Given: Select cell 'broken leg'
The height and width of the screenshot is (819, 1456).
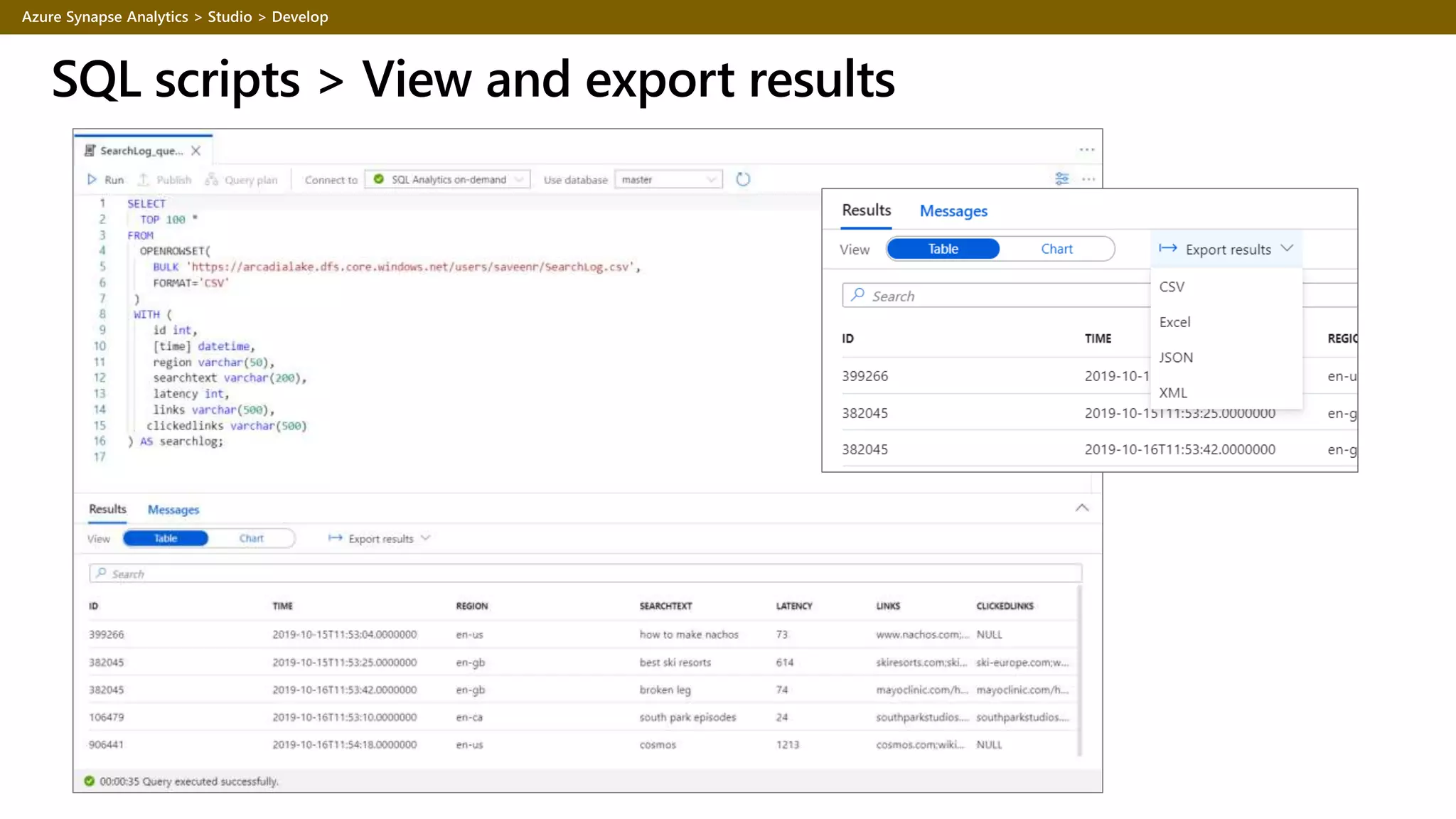Looking at the screenshot, I should 665,690.
